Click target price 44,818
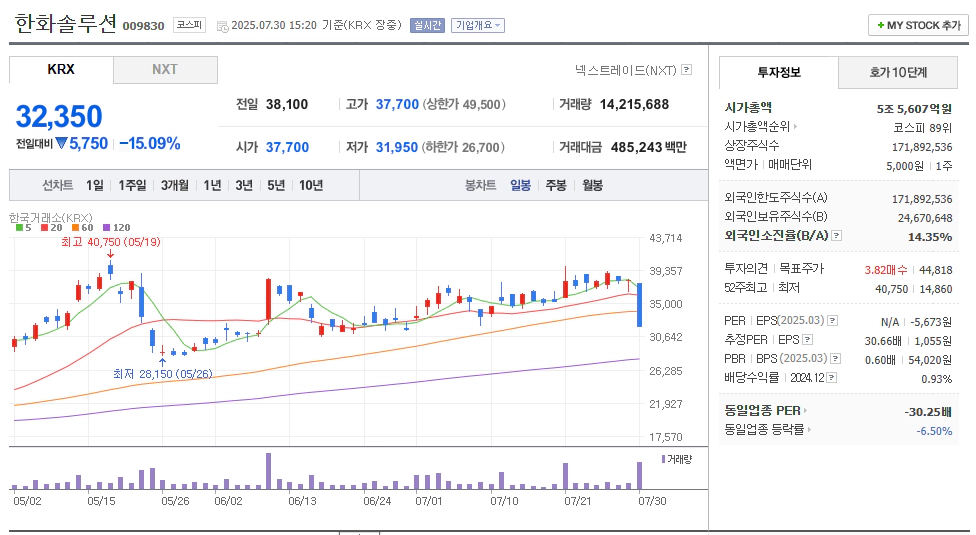 click(936, 270)
